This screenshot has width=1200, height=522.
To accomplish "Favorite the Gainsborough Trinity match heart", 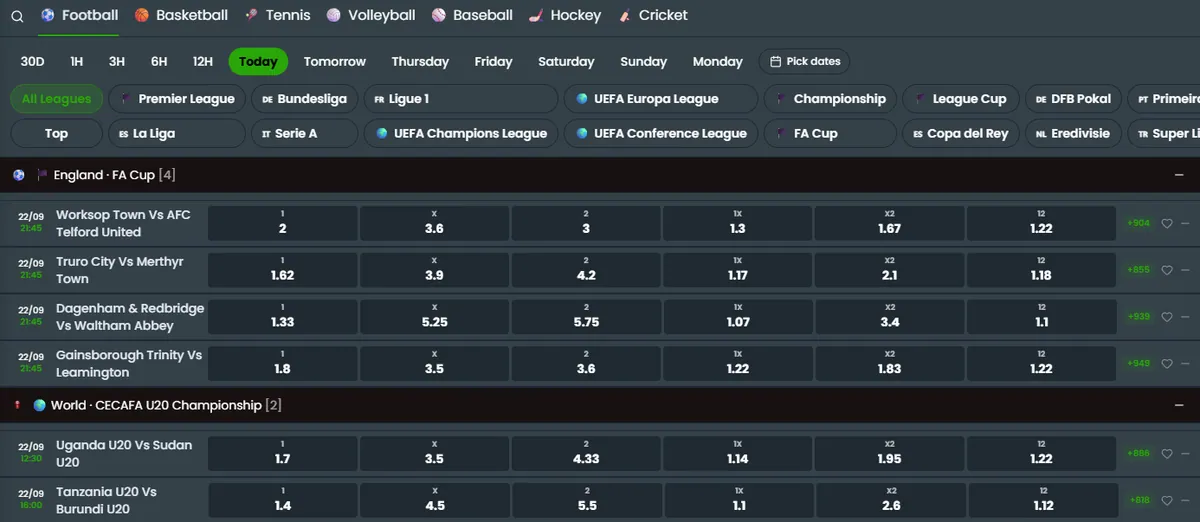I will pos(1167,363).
